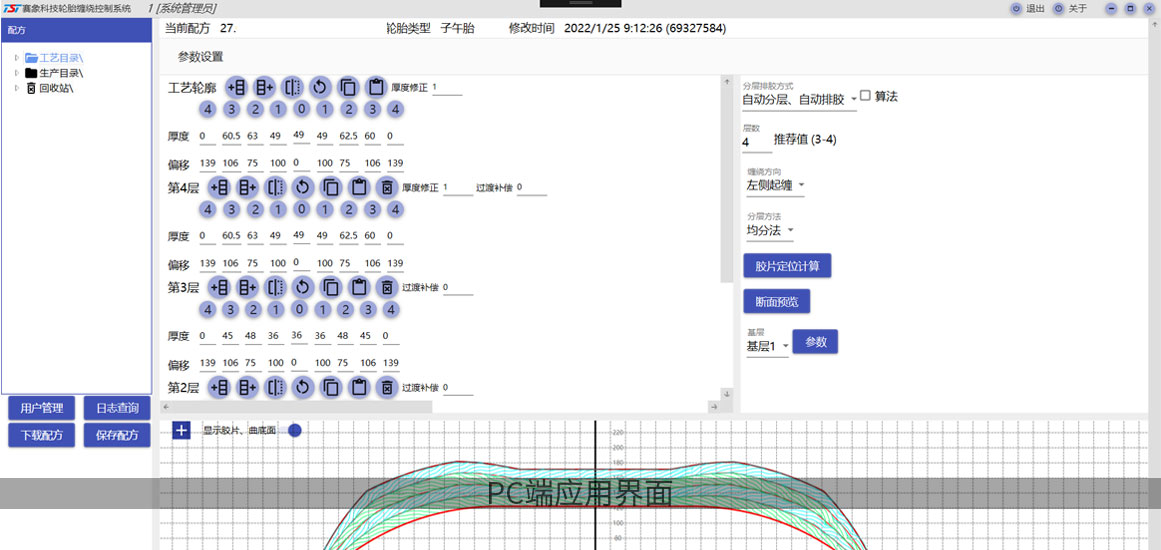Screen dimensions: 1161x550
Task: Open the 参数设置 tab
Action: point(200,57)
